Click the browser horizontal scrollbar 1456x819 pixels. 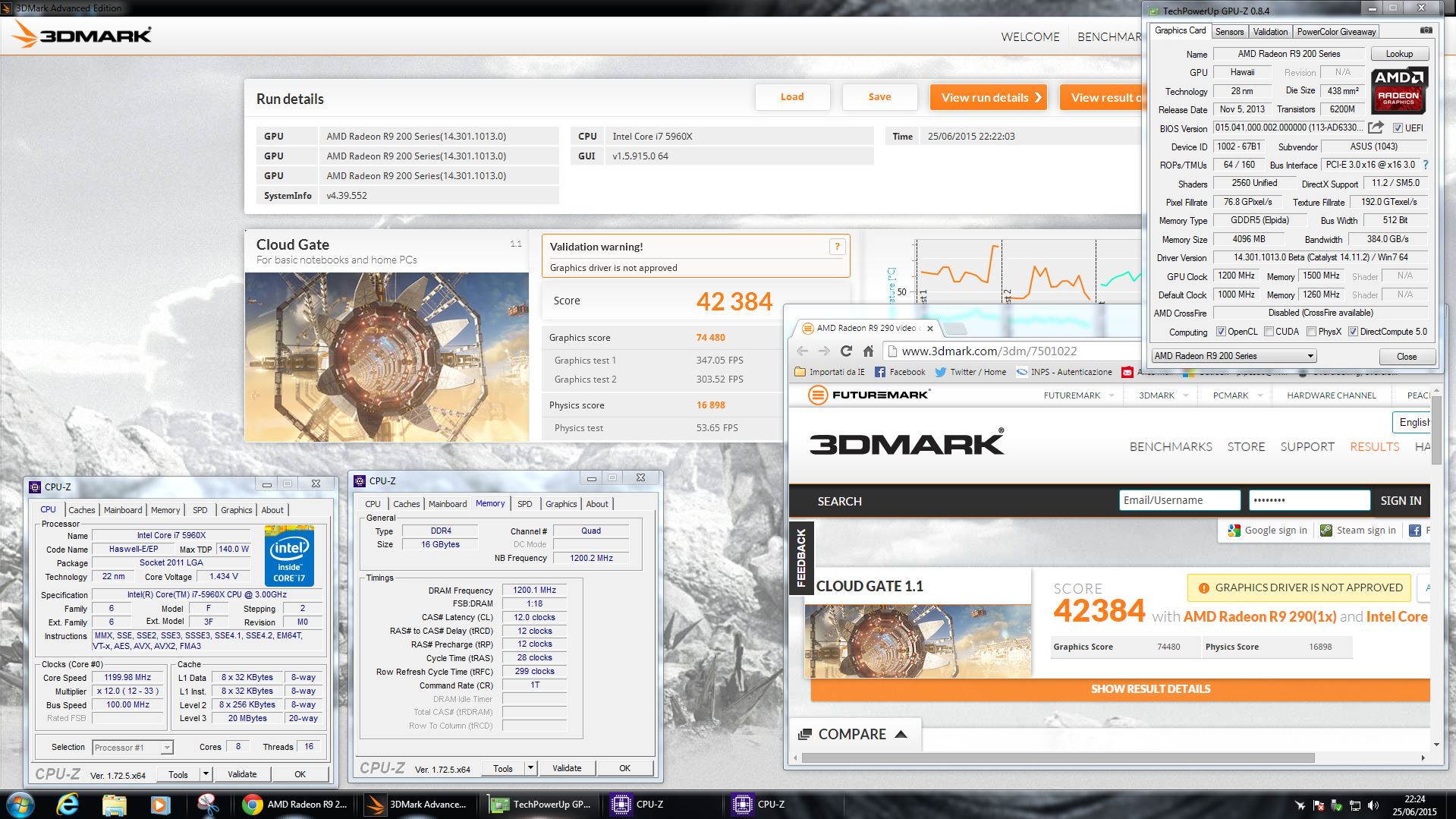click(x=1058, y=758)
